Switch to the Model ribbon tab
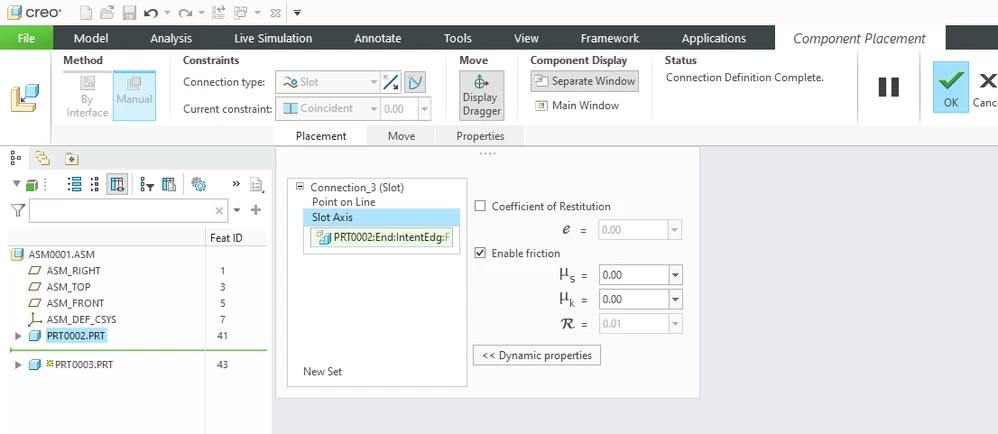The width and height of the screenshot is (998, 434). click(x=91, y=38)
